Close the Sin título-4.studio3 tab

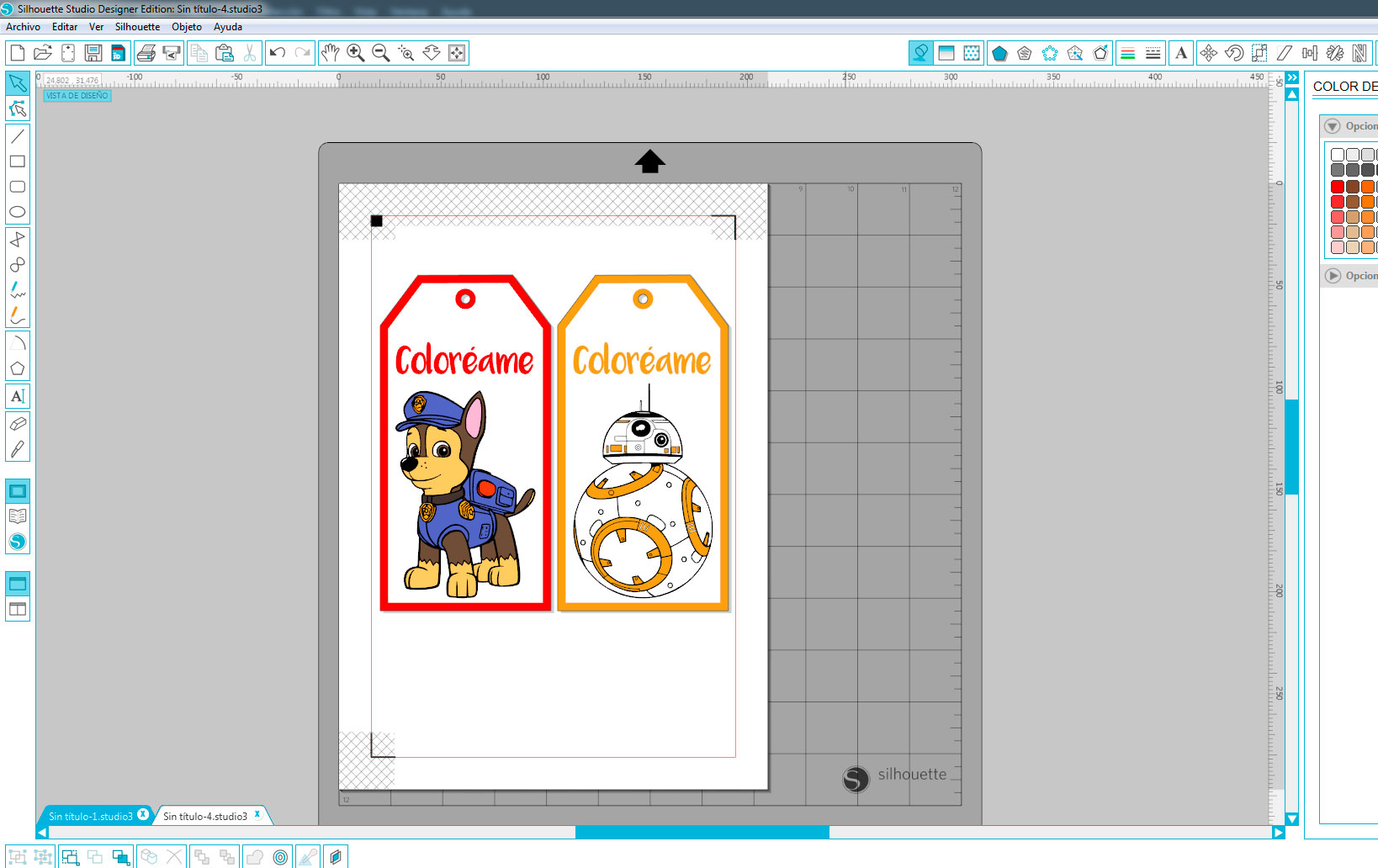pos(257,814)
